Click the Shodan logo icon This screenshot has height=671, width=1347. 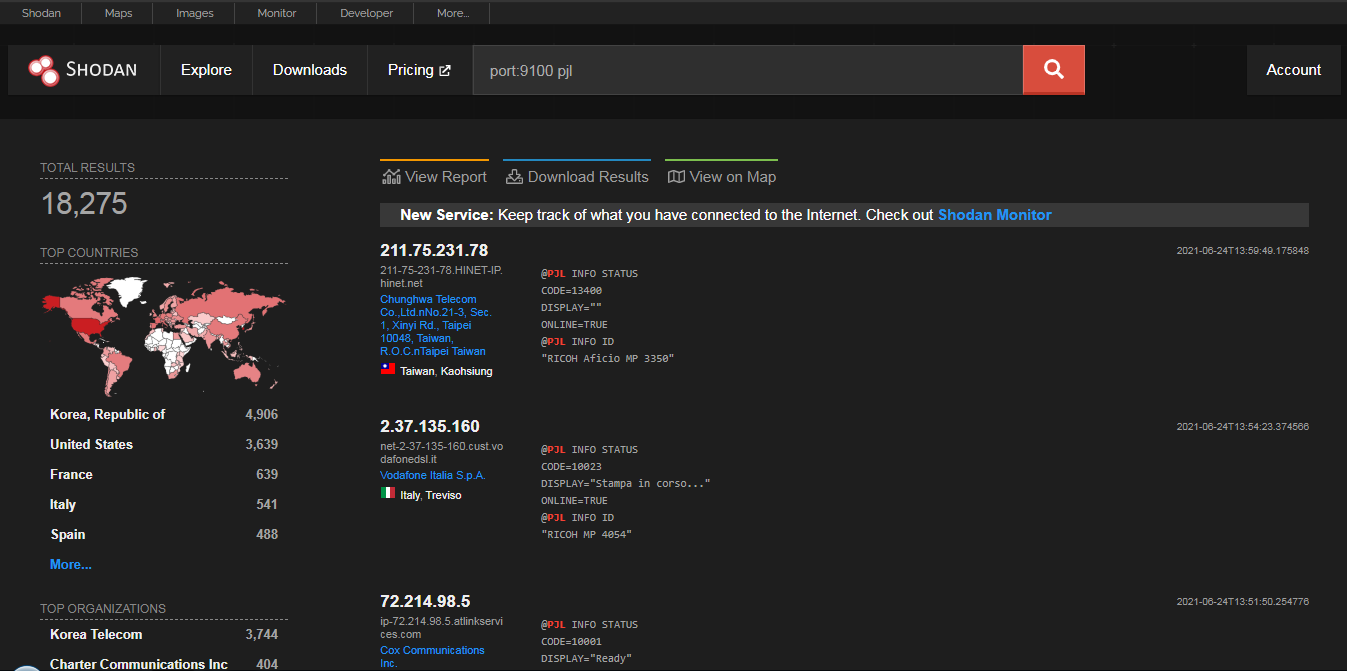pos(44,70)
